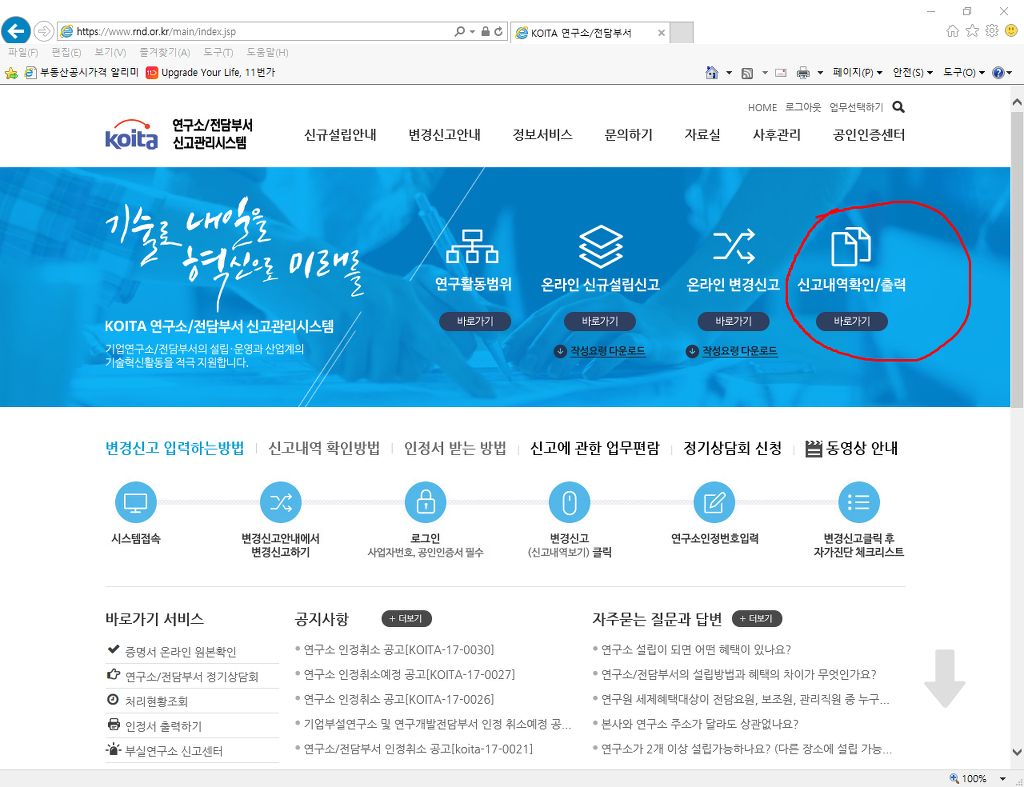Open 즐겨찾기(A) menu
1024x787 pixels.
(x=165, y=52)
